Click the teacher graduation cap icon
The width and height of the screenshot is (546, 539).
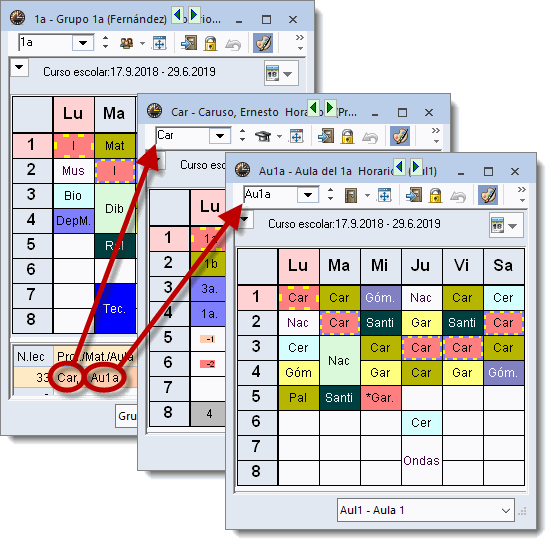coord(263,136)
